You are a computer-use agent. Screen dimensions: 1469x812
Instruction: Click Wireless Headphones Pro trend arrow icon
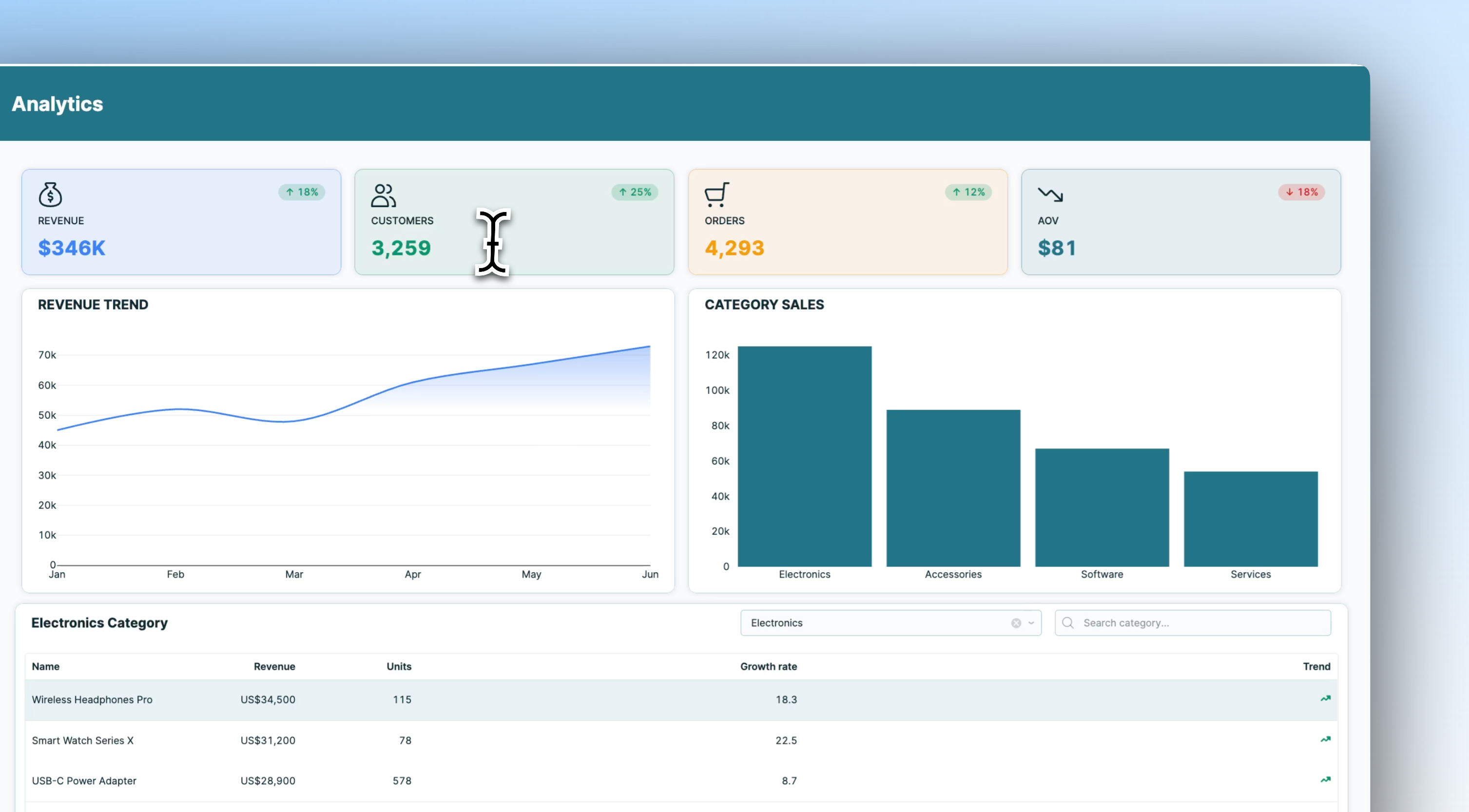[x=1325, y=698]
